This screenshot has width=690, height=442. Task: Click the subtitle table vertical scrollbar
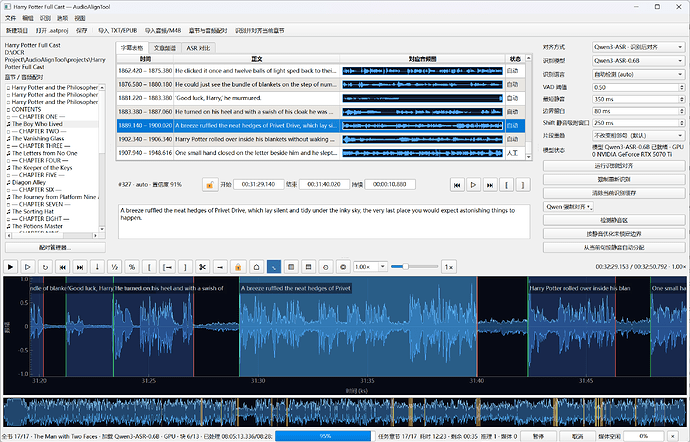tap(529, 107)
